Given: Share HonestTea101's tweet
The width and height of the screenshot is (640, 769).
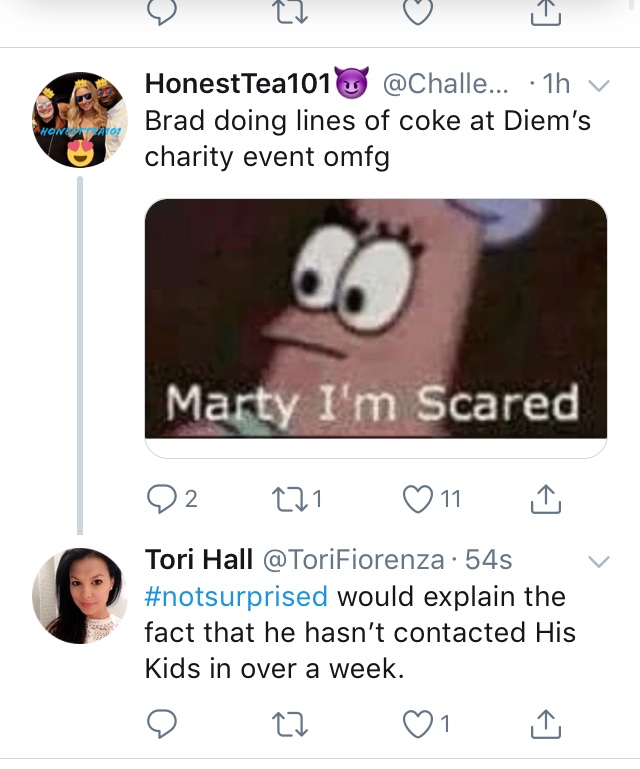Looking at the screenshot, I should pos(546,499).
